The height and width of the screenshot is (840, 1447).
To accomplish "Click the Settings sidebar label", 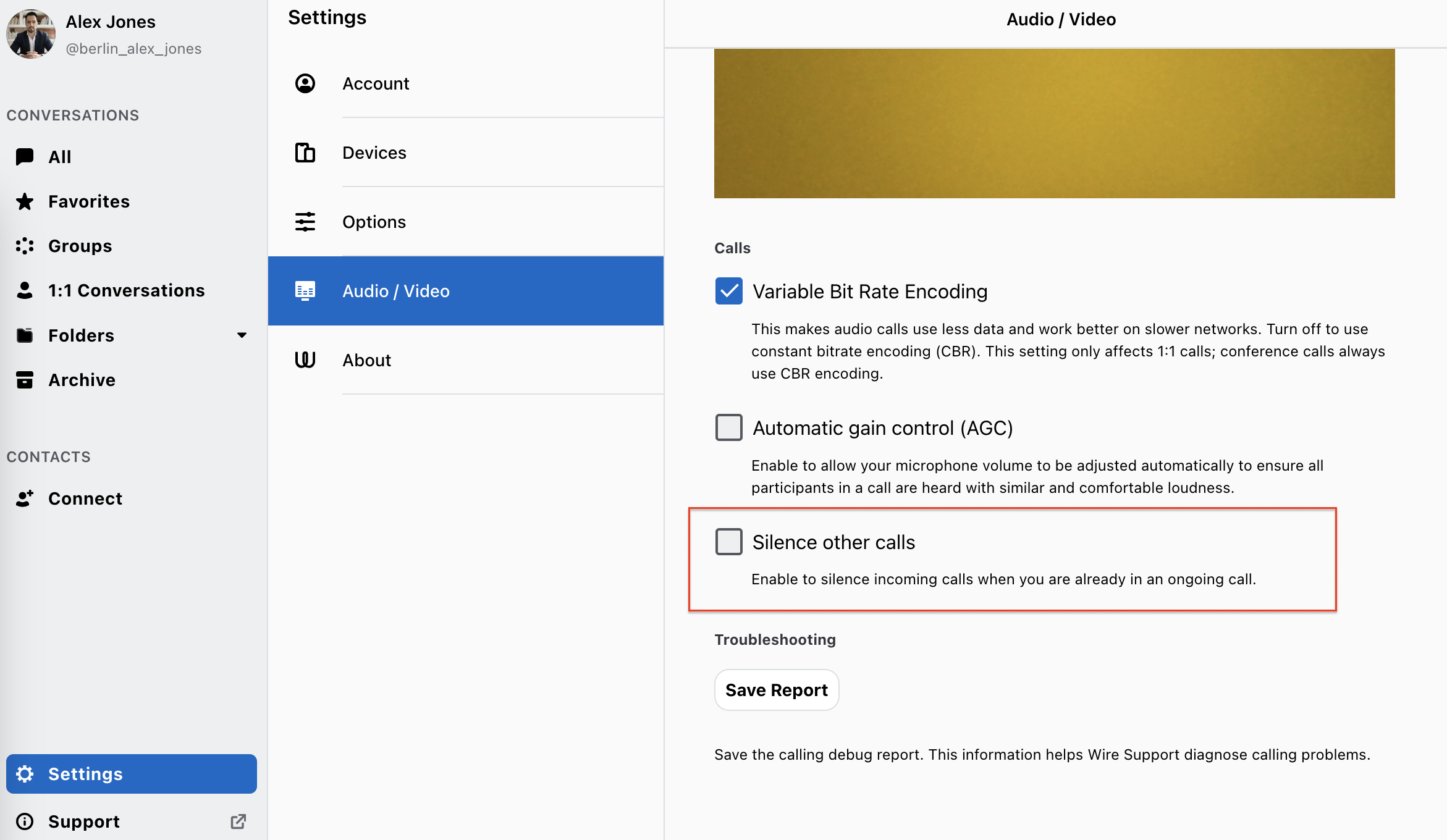I will [x=85, y=774].
